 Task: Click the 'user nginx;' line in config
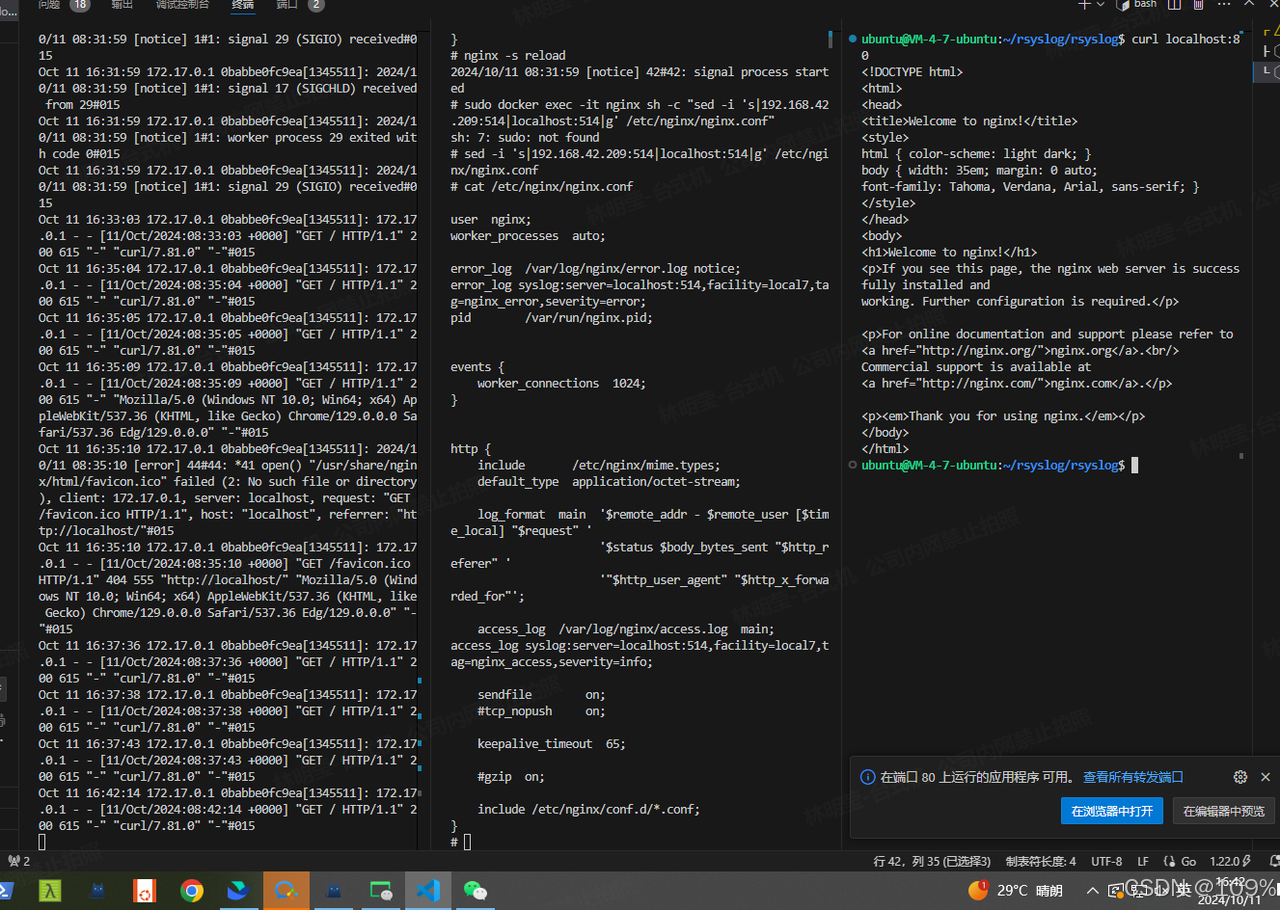pyautogui.click(x=491, y=219)
